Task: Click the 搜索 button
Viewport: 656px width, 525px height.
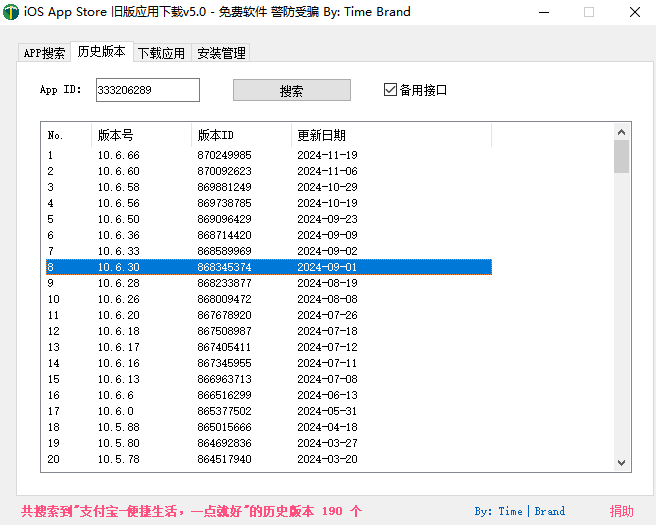Action: coord(292,90)
